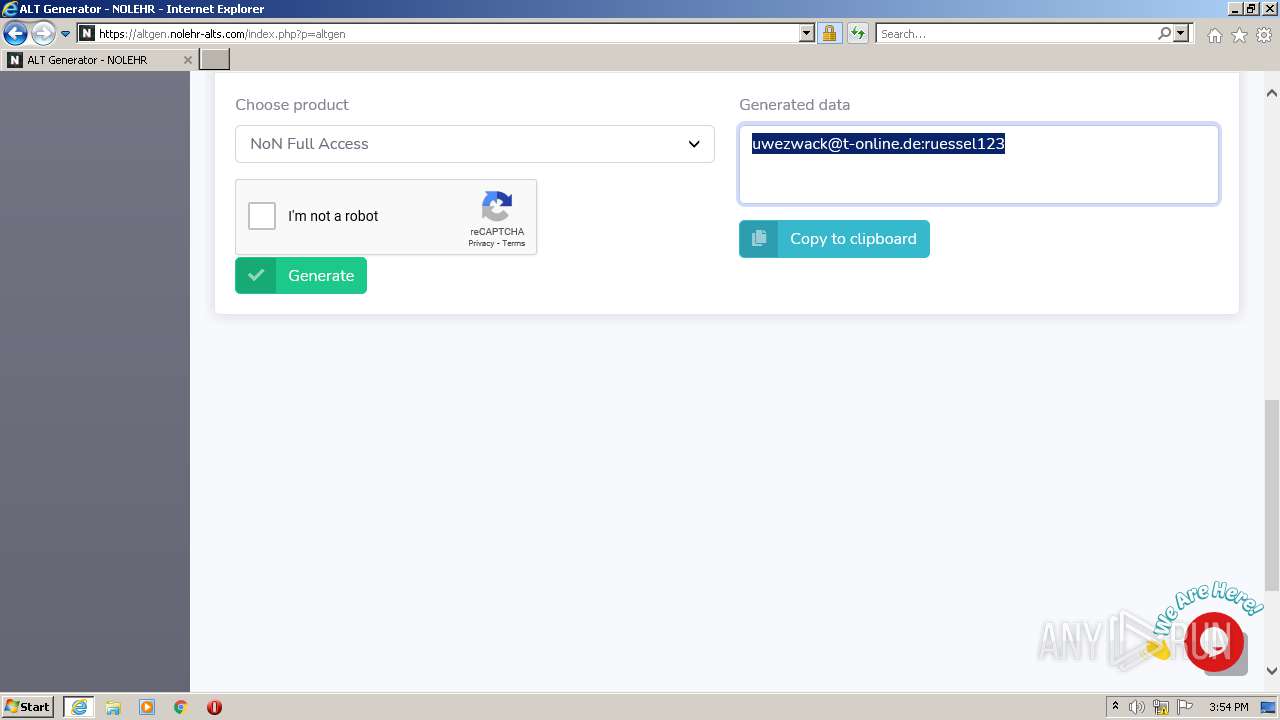Viewport: 1280px width, 720px height.
Task: Open the Action Center flag icon
Action: (1185, 707)
